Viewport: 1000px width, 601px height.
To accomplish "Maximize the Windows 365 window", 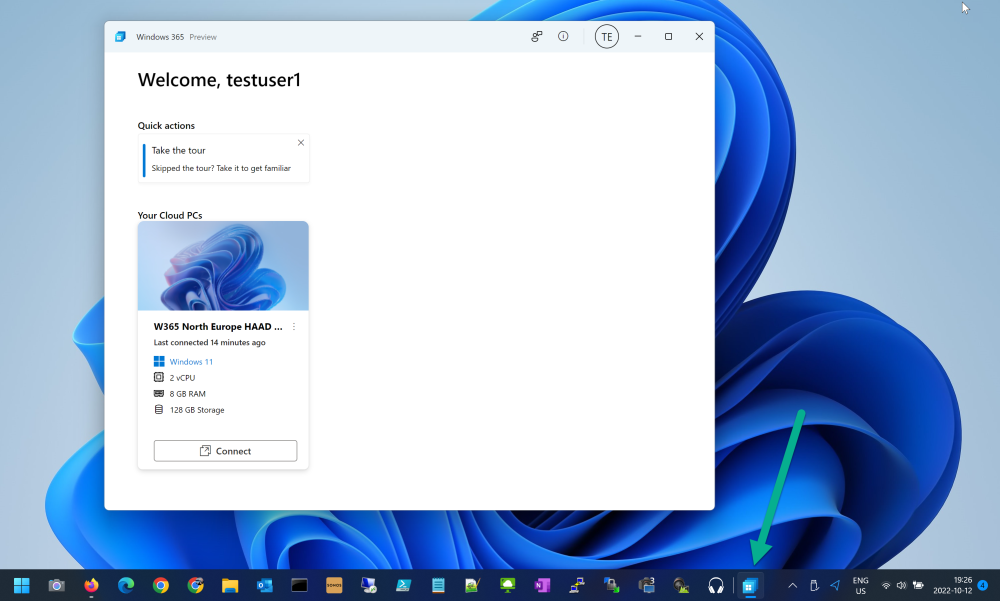I will coord(668,36).
